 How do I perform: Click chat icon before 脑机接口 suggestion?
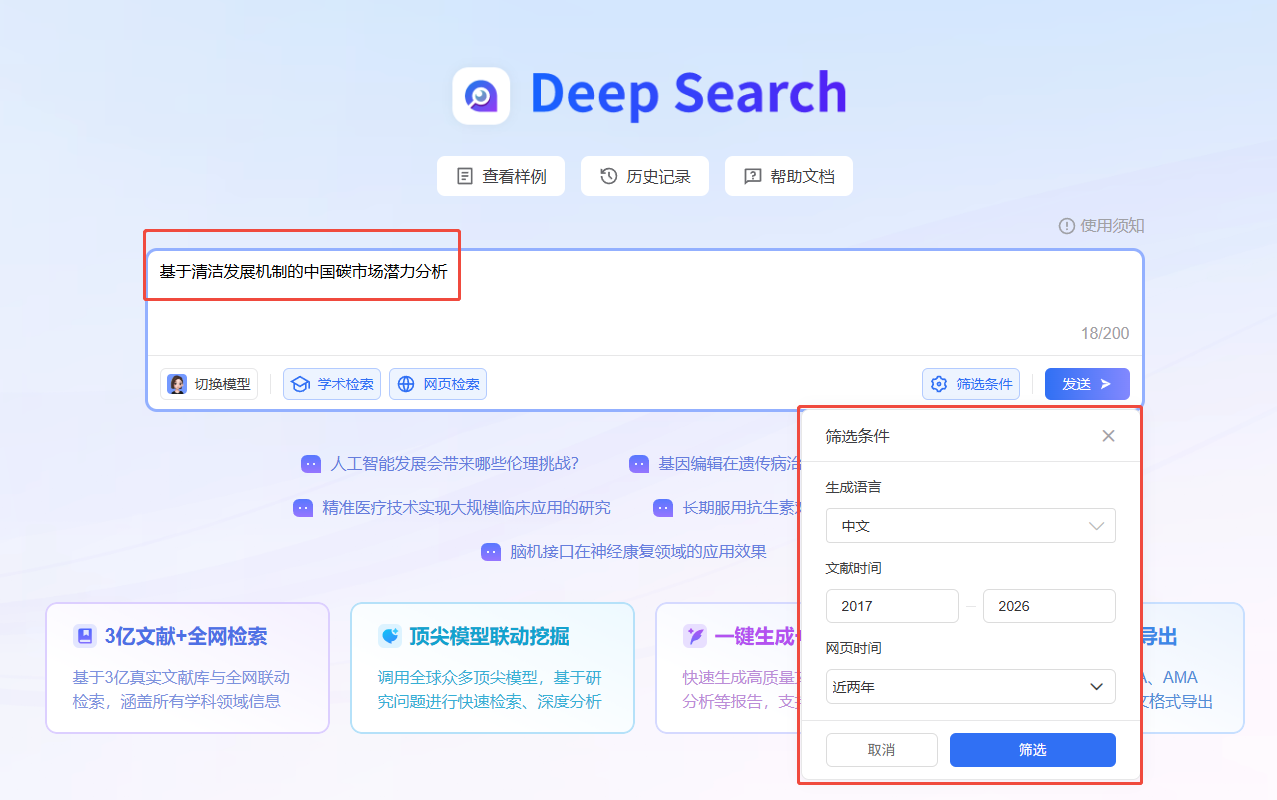coord(491,552)
